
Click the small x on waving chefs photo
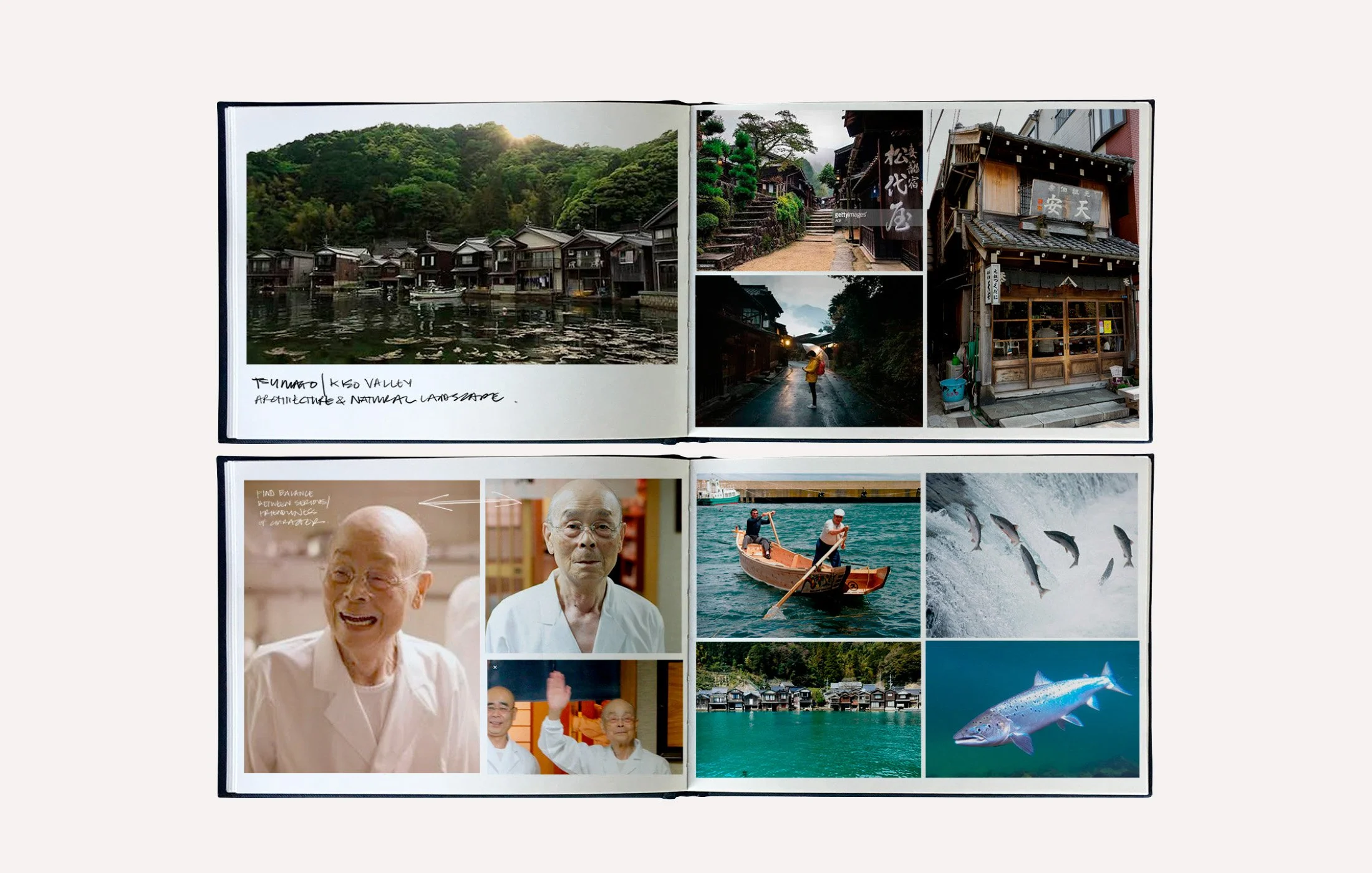pos(495,668)
